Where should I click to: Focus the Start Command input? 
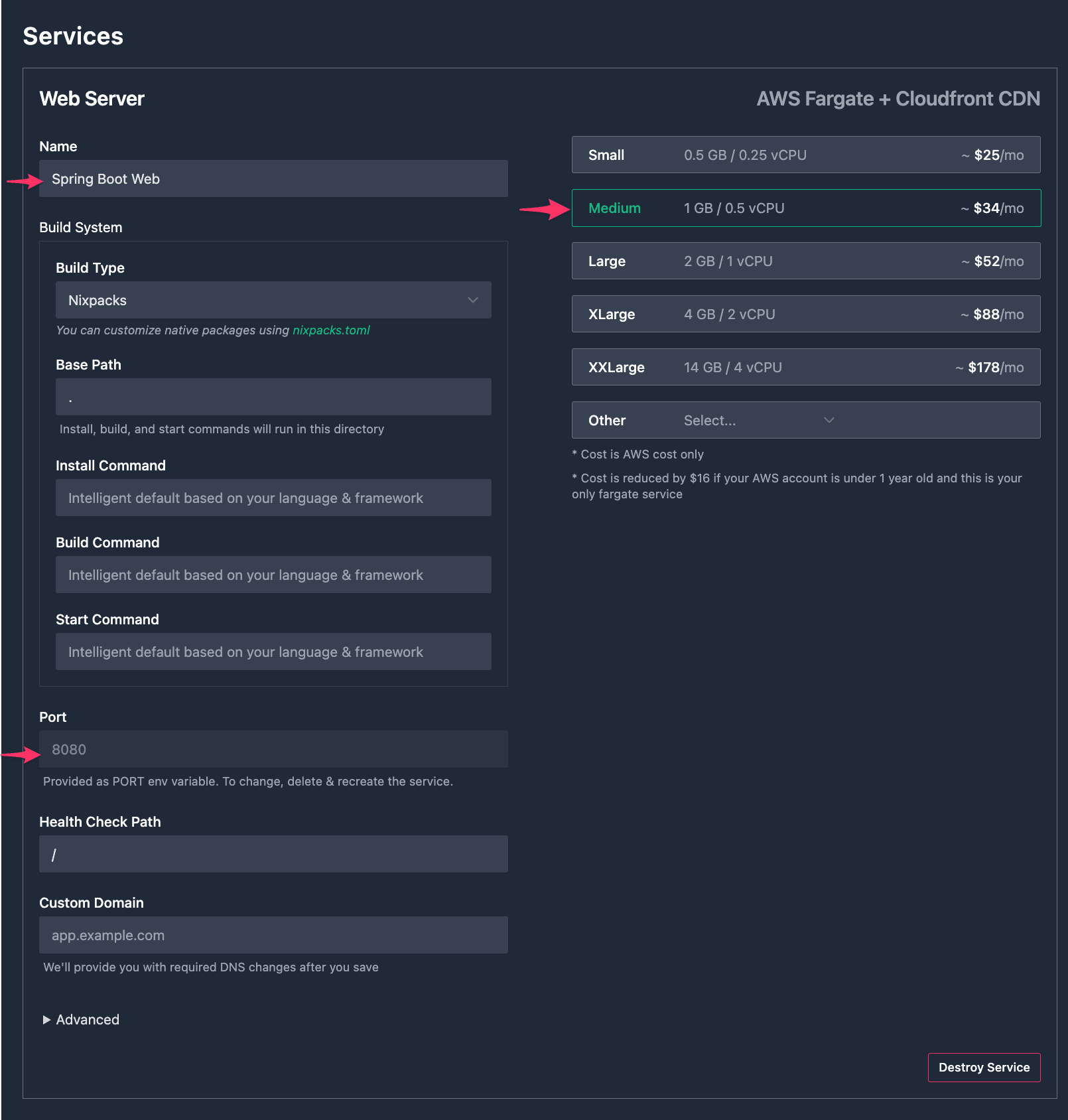coord(273,652)
